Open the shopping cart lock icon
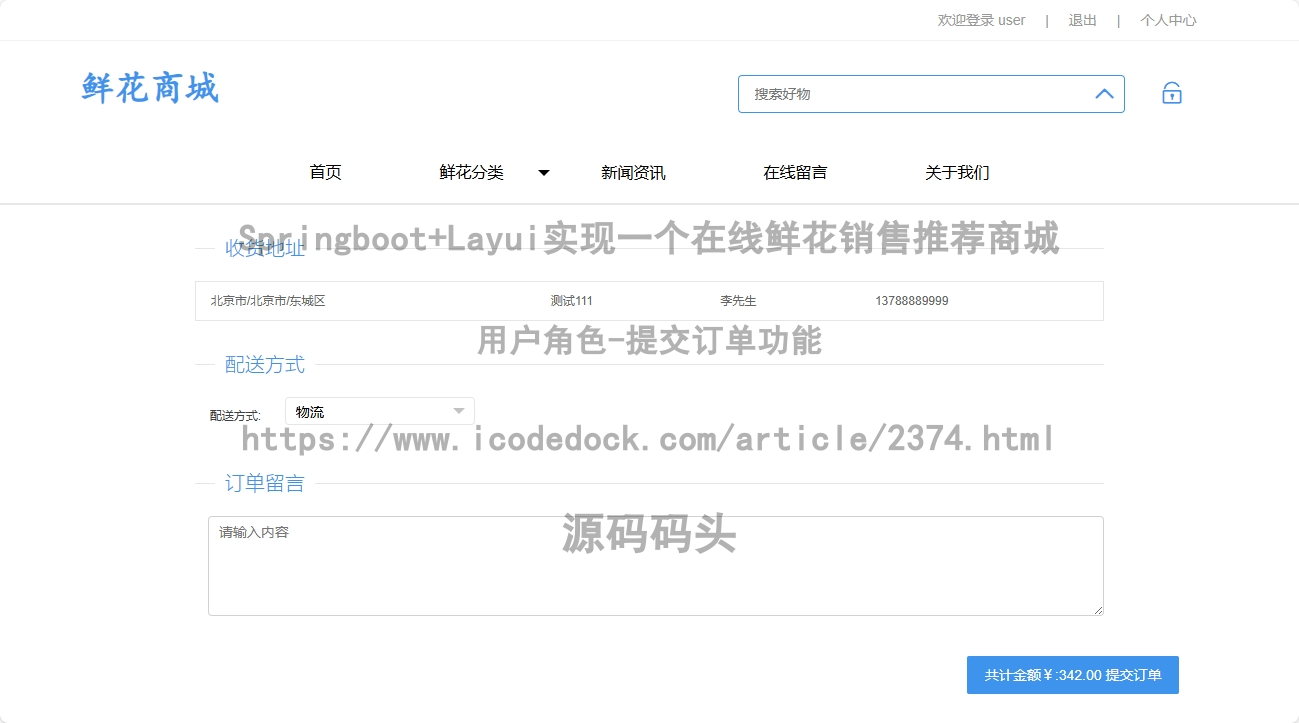The height and width of the screenshot is (723, 1299). point(1172,93)
